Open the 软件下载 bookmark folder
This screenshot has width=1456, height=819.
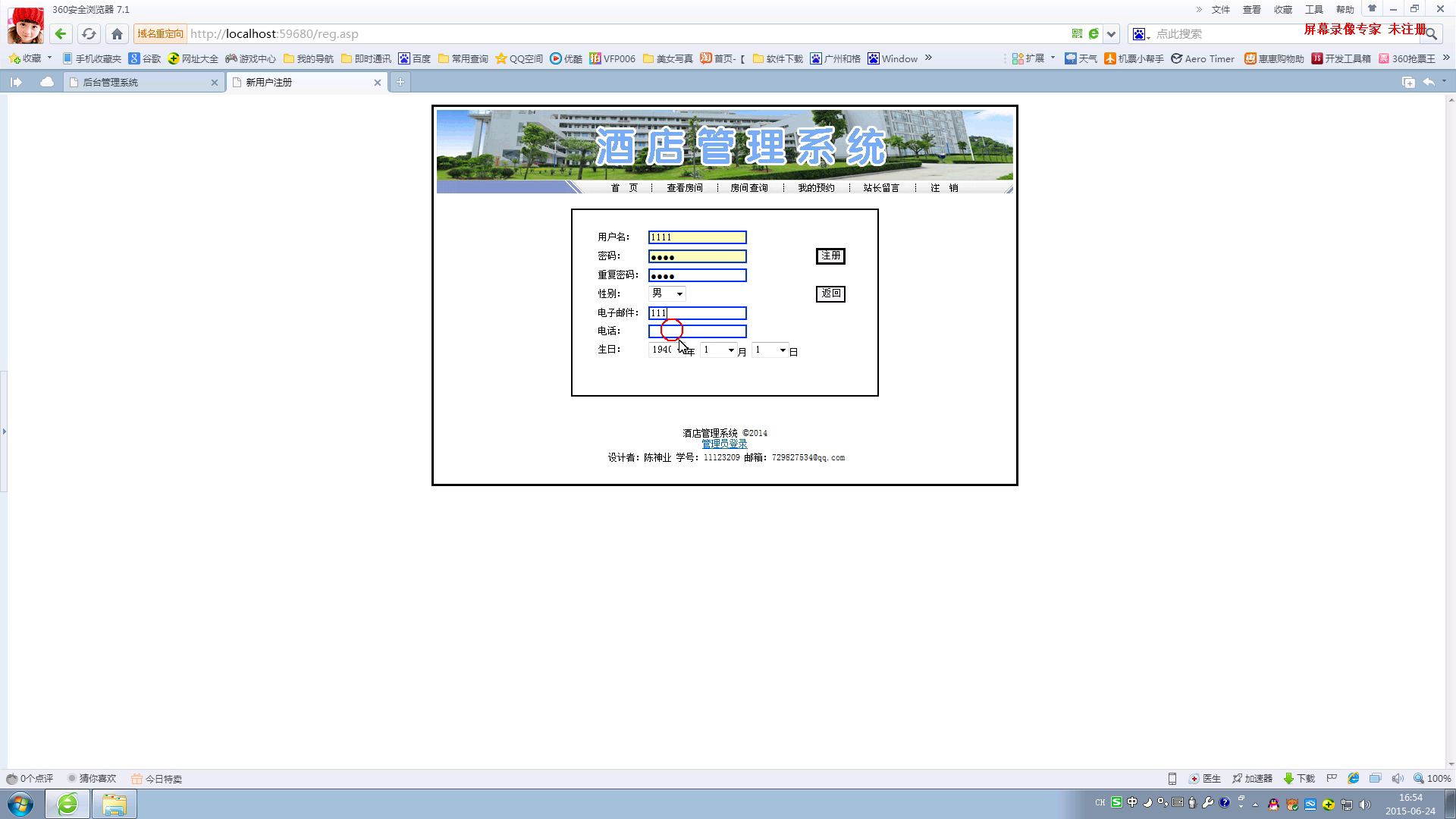(x=778, y=58)
